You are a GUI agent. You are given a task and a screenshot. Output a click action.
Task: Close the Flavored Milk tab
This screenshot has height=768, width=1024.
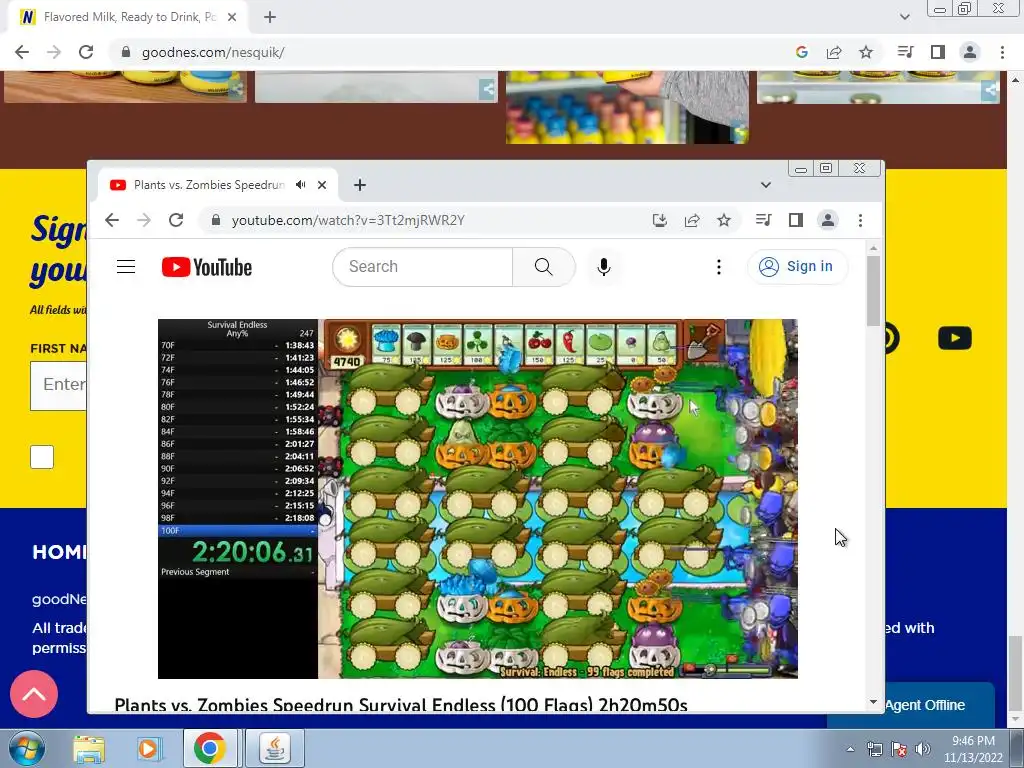click(232, 17)
